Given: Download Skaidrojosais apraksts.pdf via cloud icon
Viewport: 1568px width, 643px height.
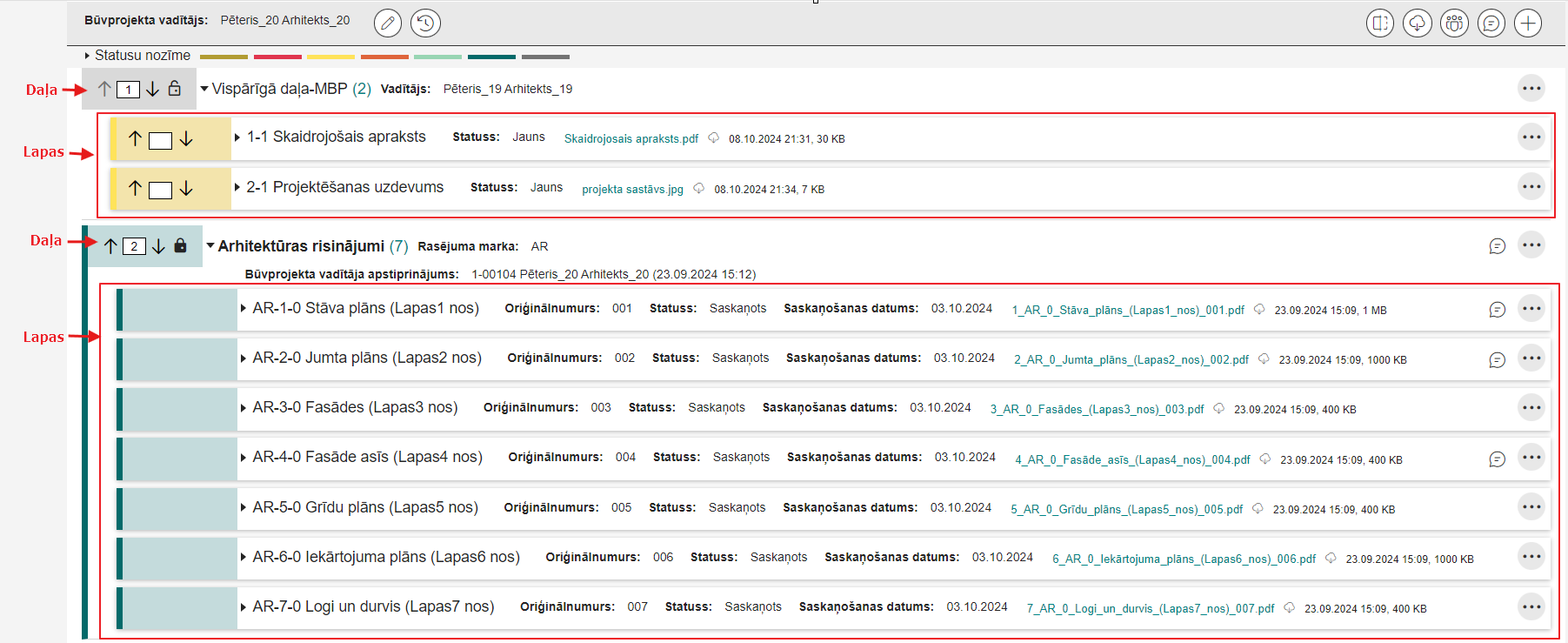Looking at the screenshot, I should [714, 137].
